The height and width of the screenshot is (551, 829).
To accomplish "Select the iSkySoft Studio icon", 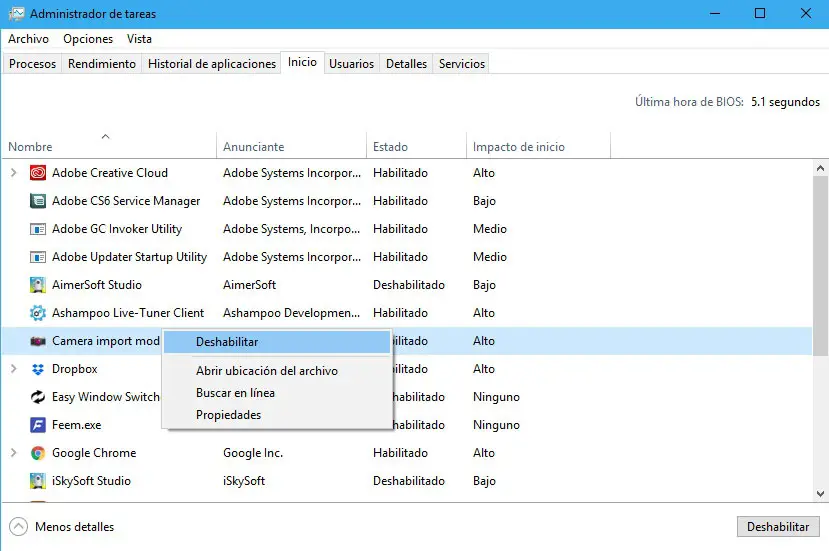I will [38, 481].
